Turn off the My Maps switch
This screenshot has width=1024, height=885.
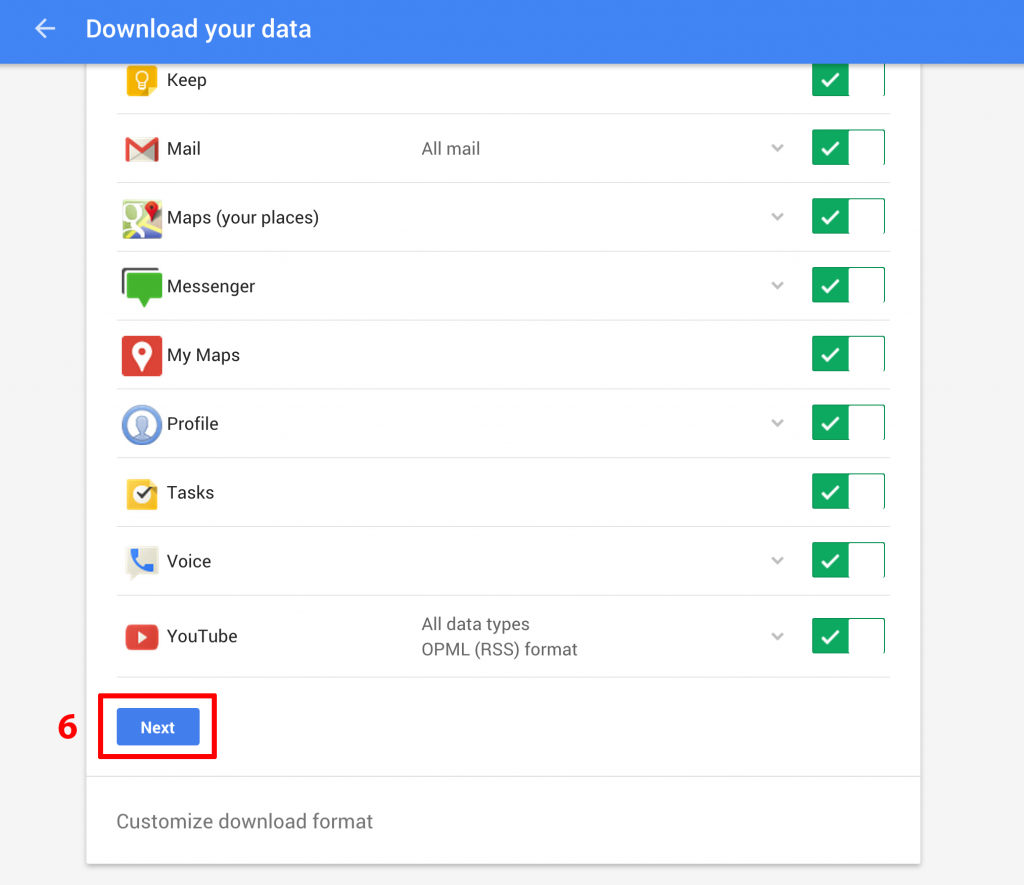(x=848, y=353)
